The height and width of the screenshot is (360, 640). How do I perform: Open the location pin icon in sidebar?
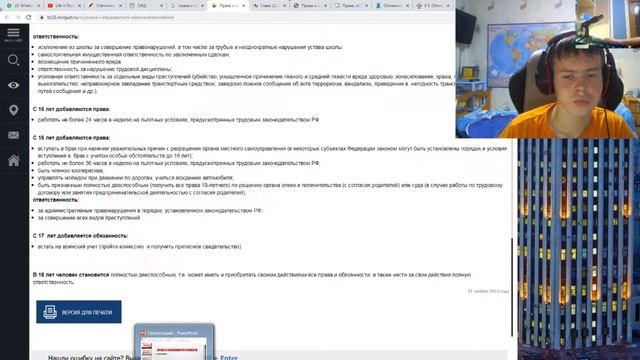(13, 110)
